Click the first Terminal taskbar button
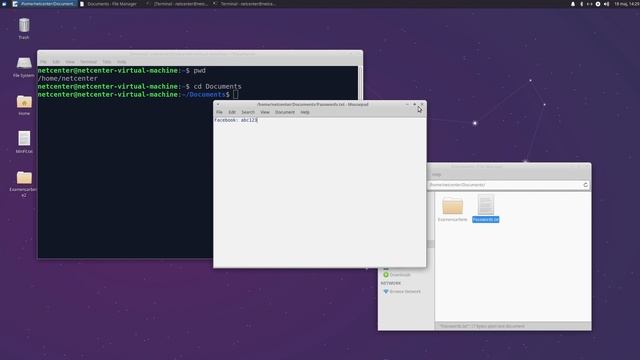Image resolution: width=640 pixels, height=360 pixels. tap(177, 4)
